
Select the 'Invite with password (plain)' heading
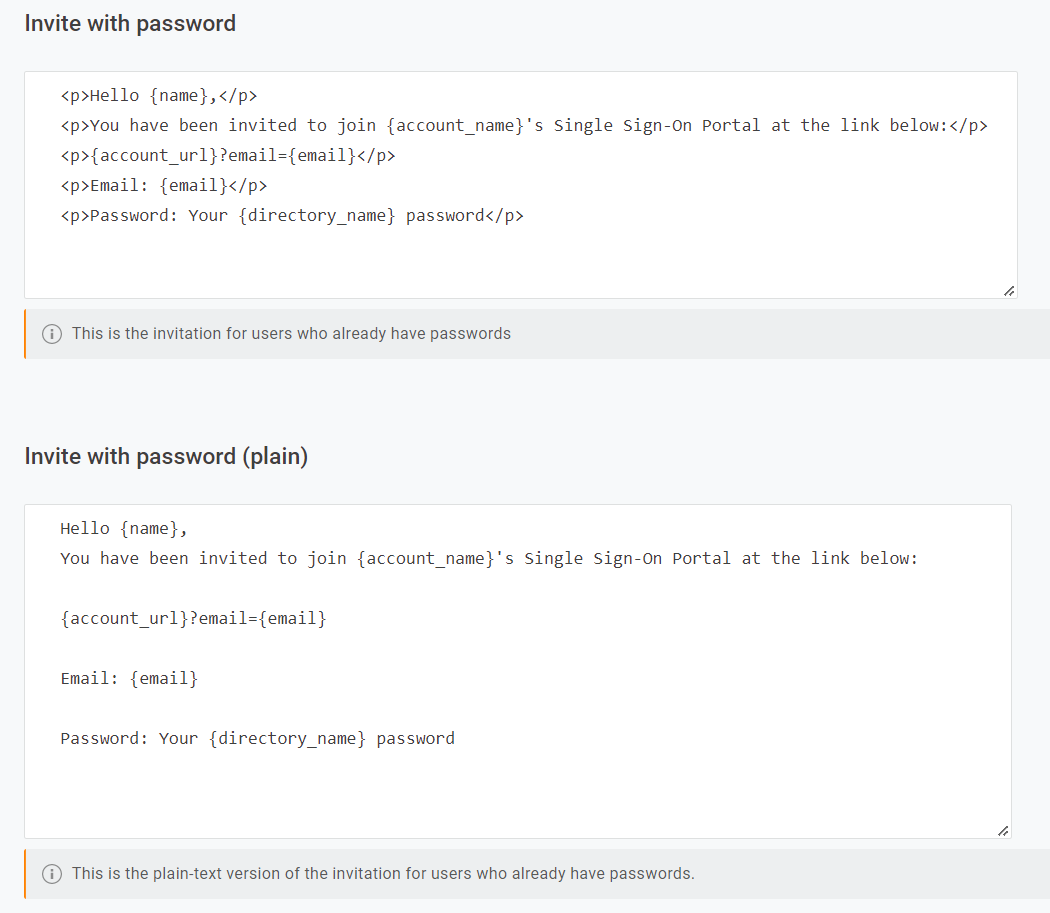pos(166,456)
